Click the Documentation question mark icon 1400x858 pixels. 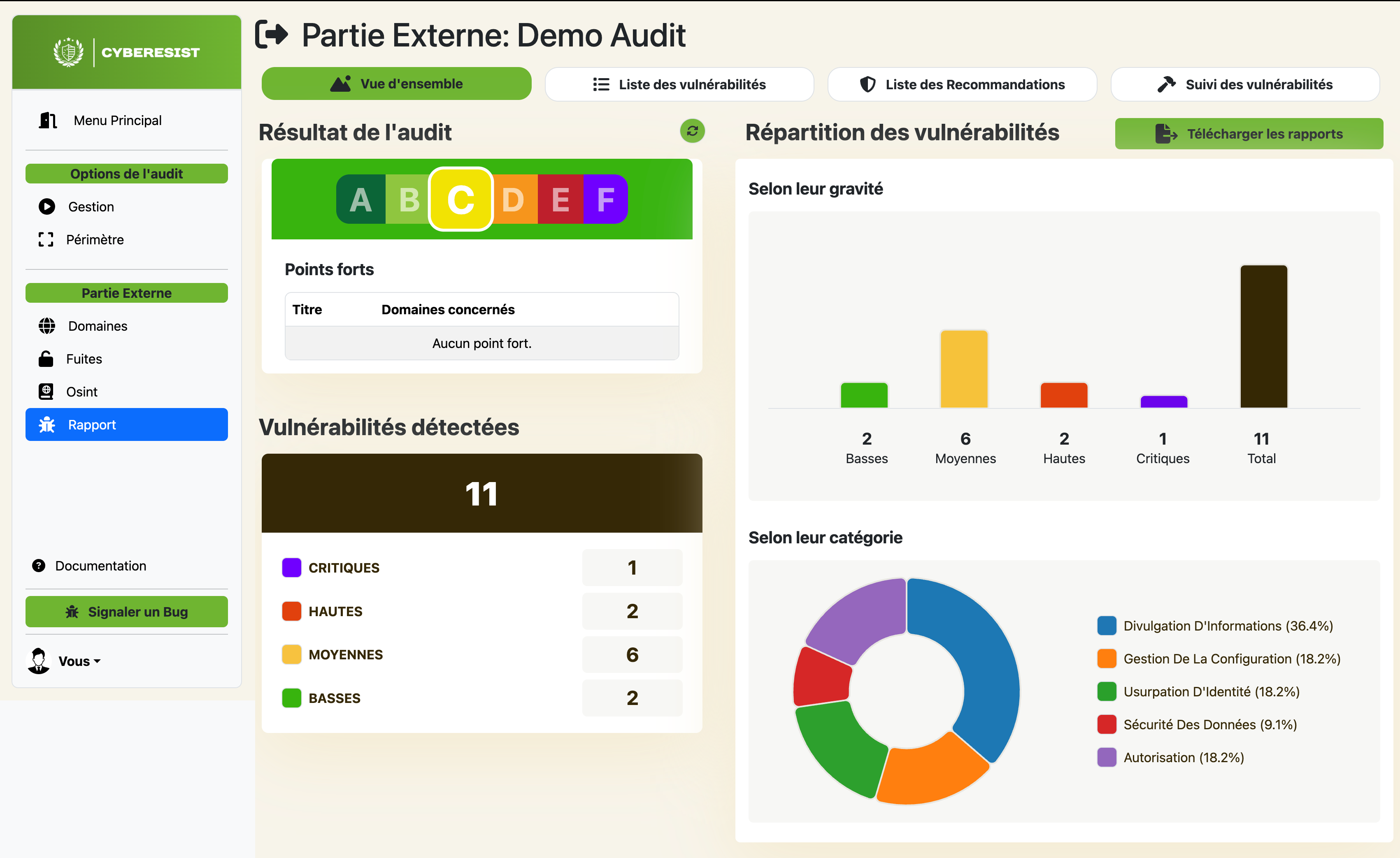tap(39, 566)
